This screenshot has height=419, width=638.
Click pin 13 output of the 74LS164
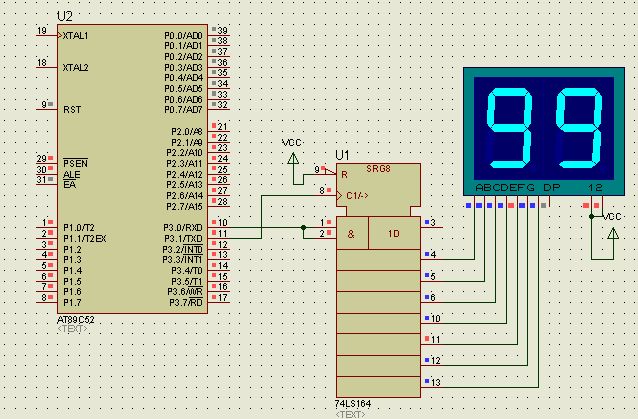click(x=436, y=382)
